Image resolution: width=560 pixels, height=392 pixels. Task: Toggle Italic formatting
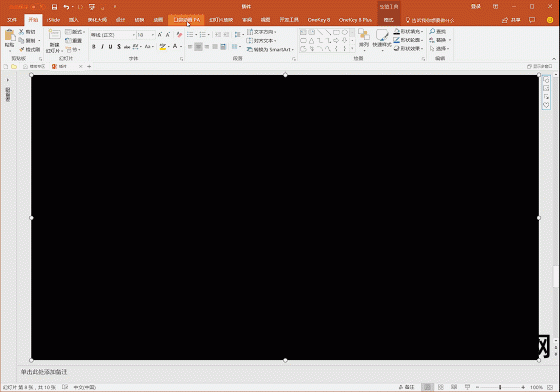(x=102, y=46)
